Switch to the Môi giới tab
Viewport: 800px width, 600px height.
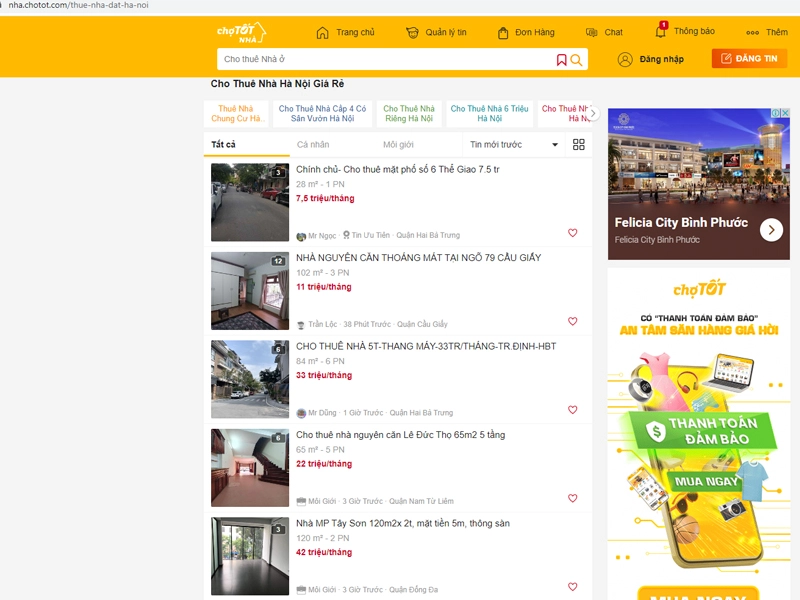(x=398, y=144)
